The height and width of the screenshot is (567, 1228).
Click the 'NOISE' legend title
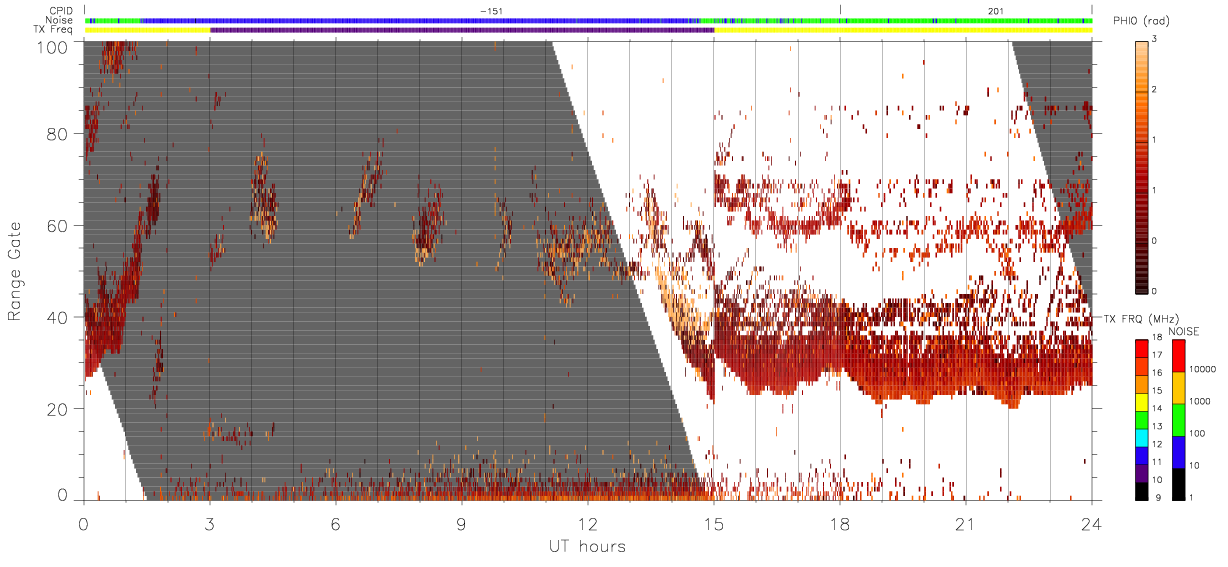pyautogui.click(x=1186, y=331)
